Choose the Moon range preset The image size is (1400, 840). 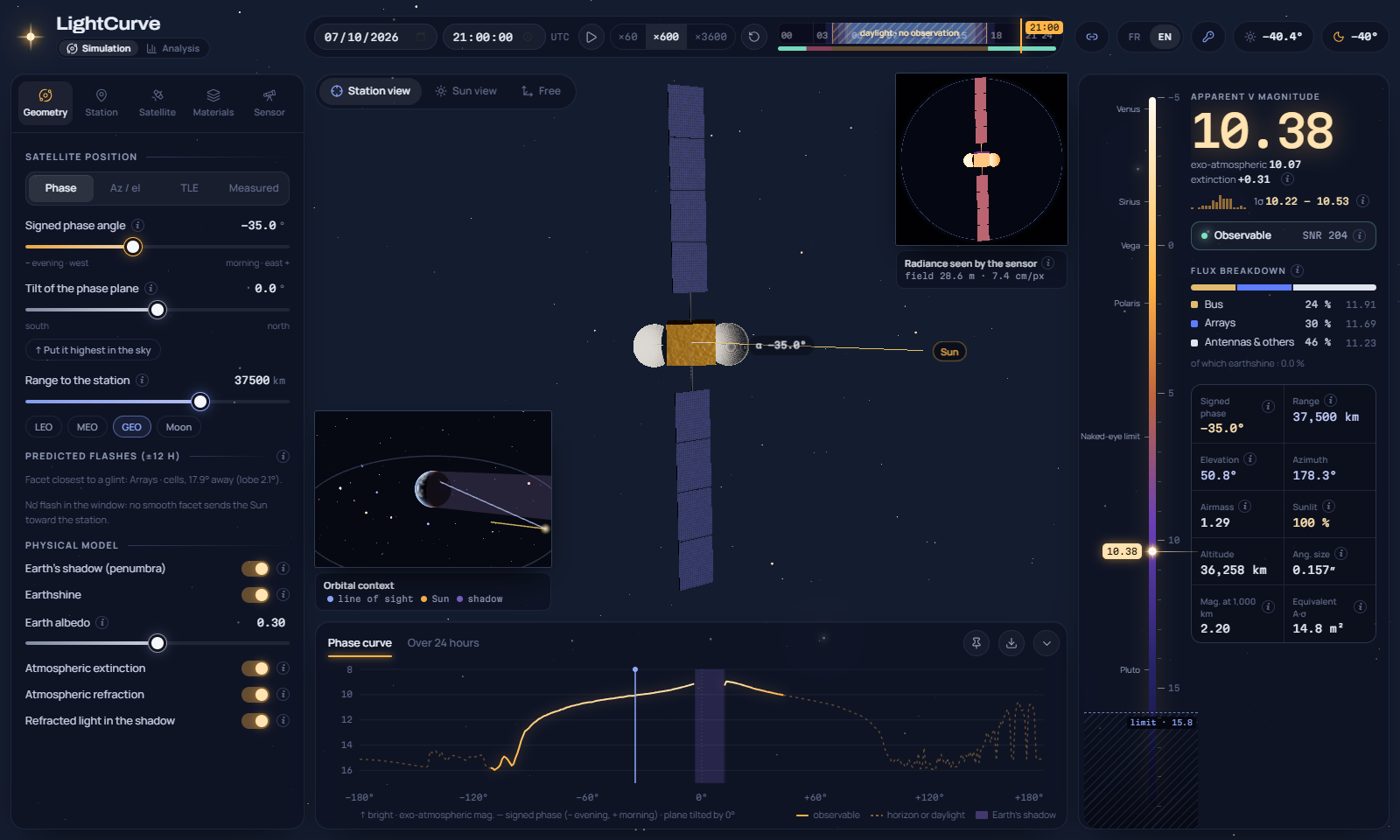pyautogui.click(x=178, y=427)
